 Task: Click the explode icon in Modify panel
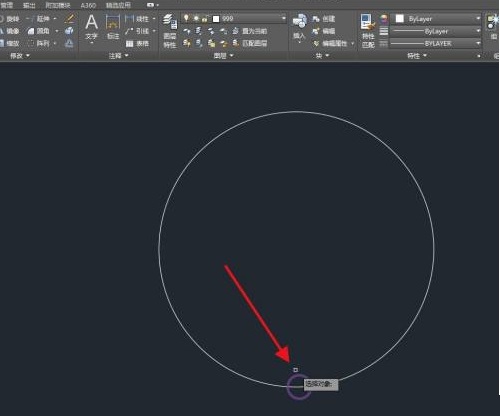(69, 31)
